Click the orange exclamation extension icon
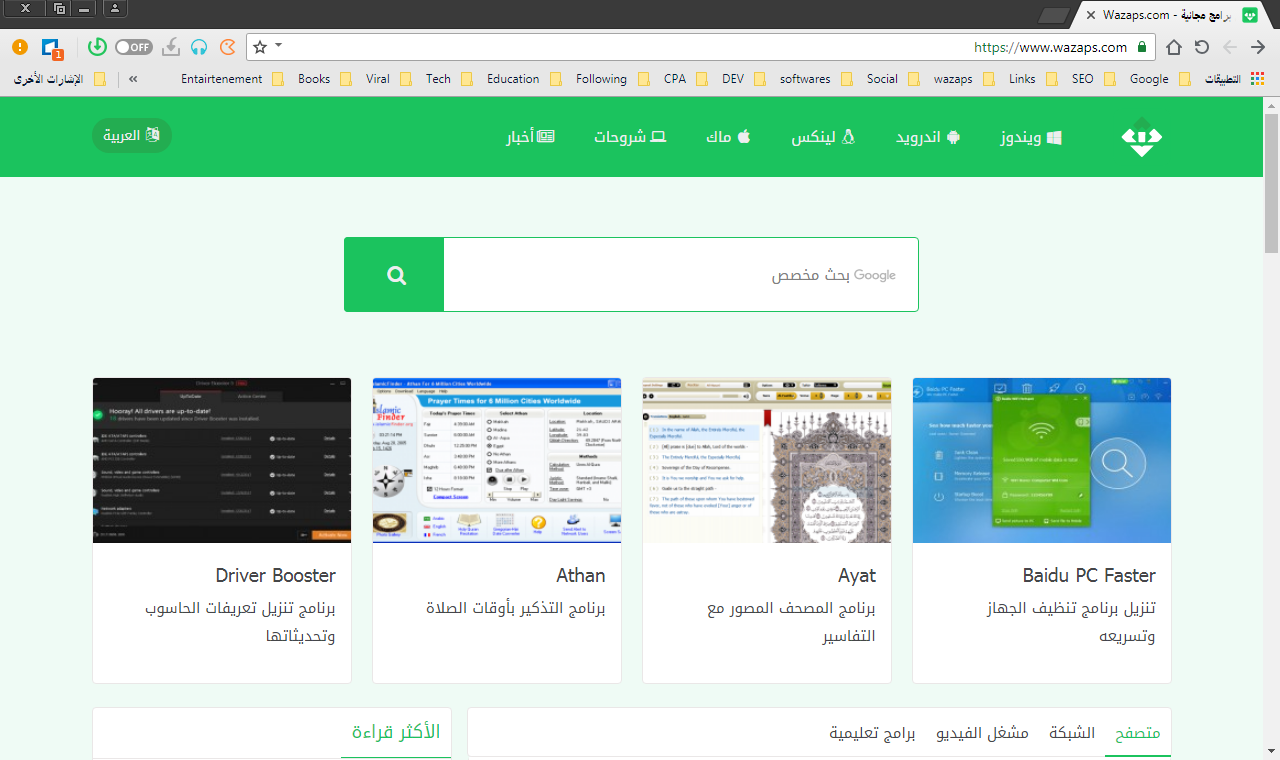The image size is (1280, 760). [x=21, y=47]
